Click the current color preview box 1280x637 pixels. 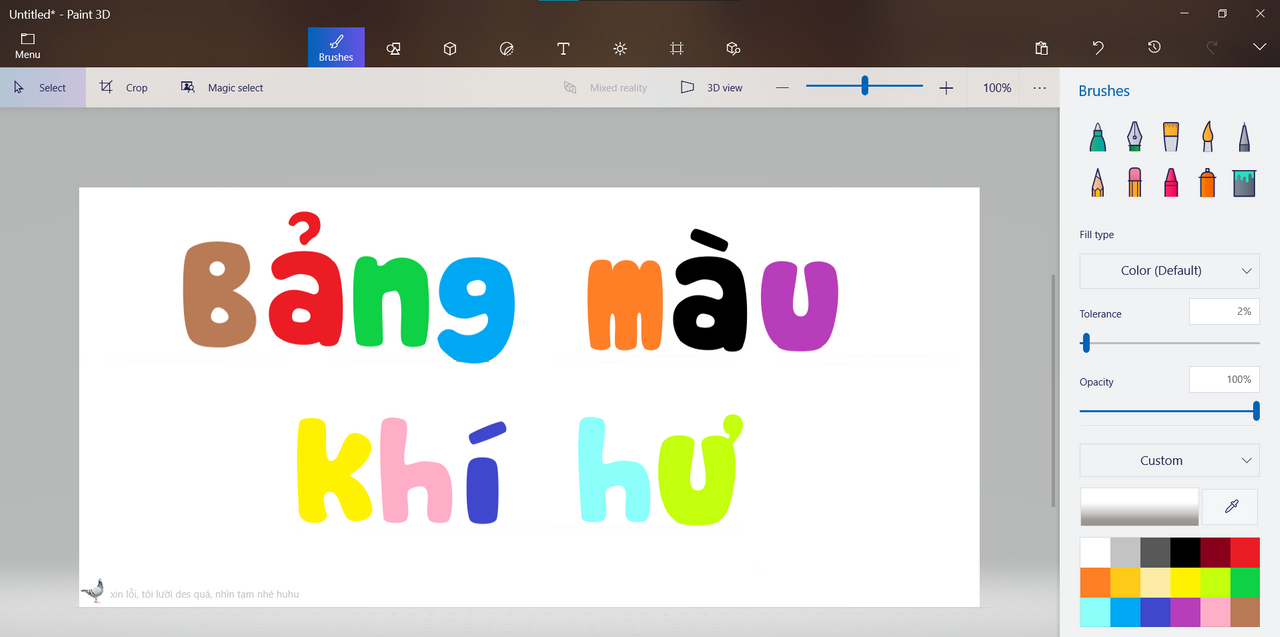(x=1139, y=507)
